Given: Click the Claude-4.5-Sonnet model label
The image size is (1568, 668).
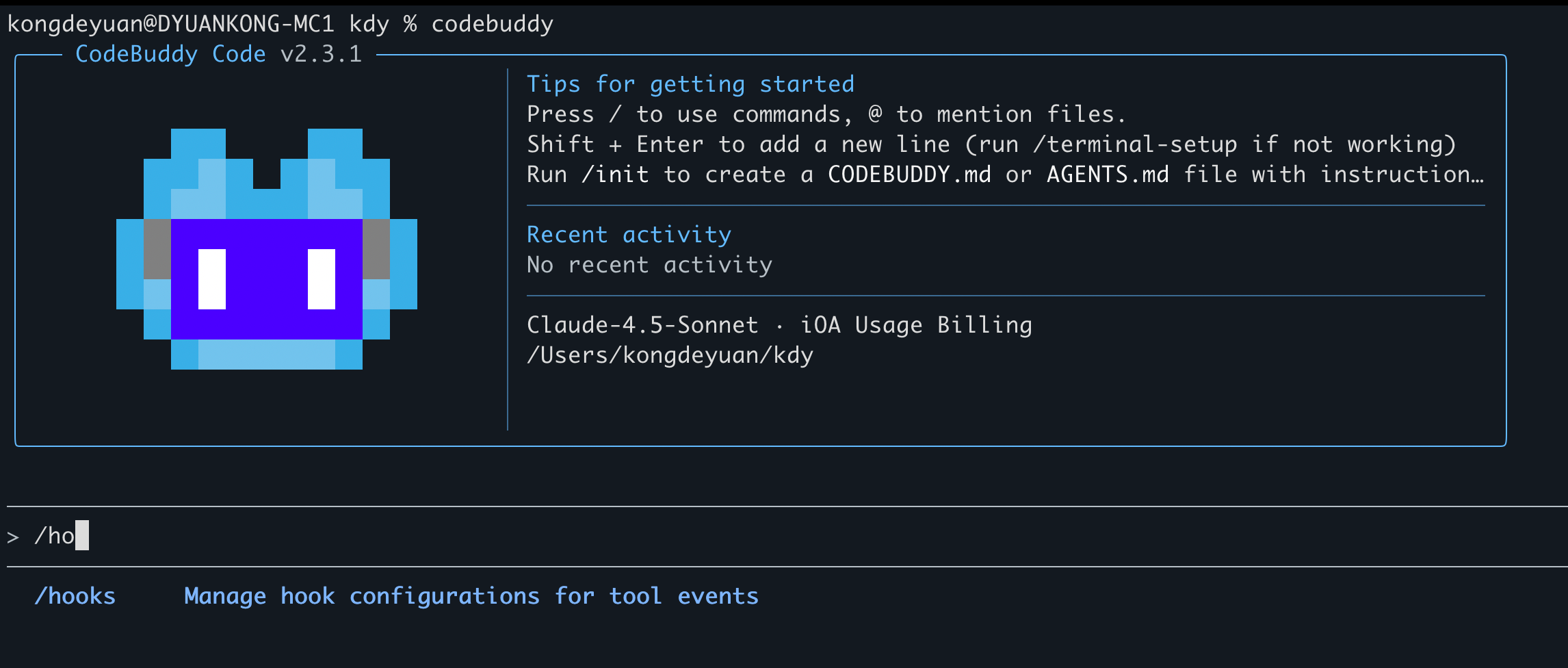Looking at the screenshot, I should [642, 325].
